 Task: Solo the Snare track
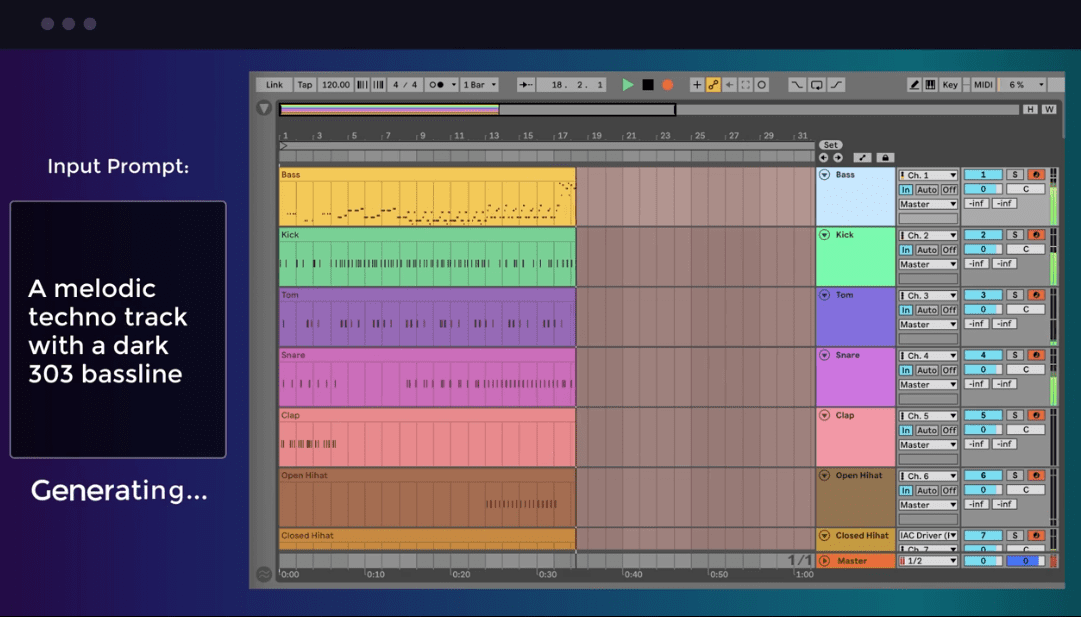click(x=1015, y=355)
